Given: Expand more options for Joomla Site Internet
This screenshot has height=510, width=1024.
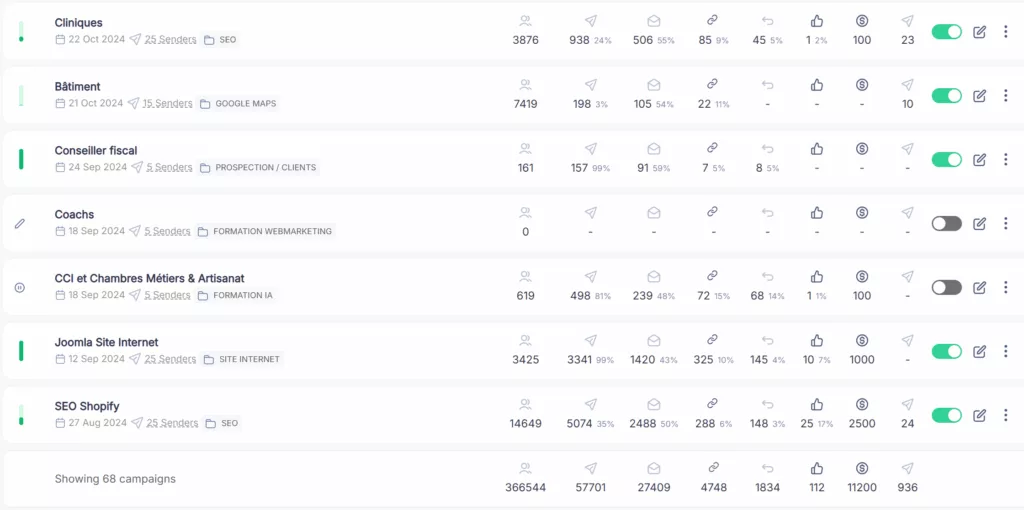Looking at the screenshot, I should pos(1005,351).
